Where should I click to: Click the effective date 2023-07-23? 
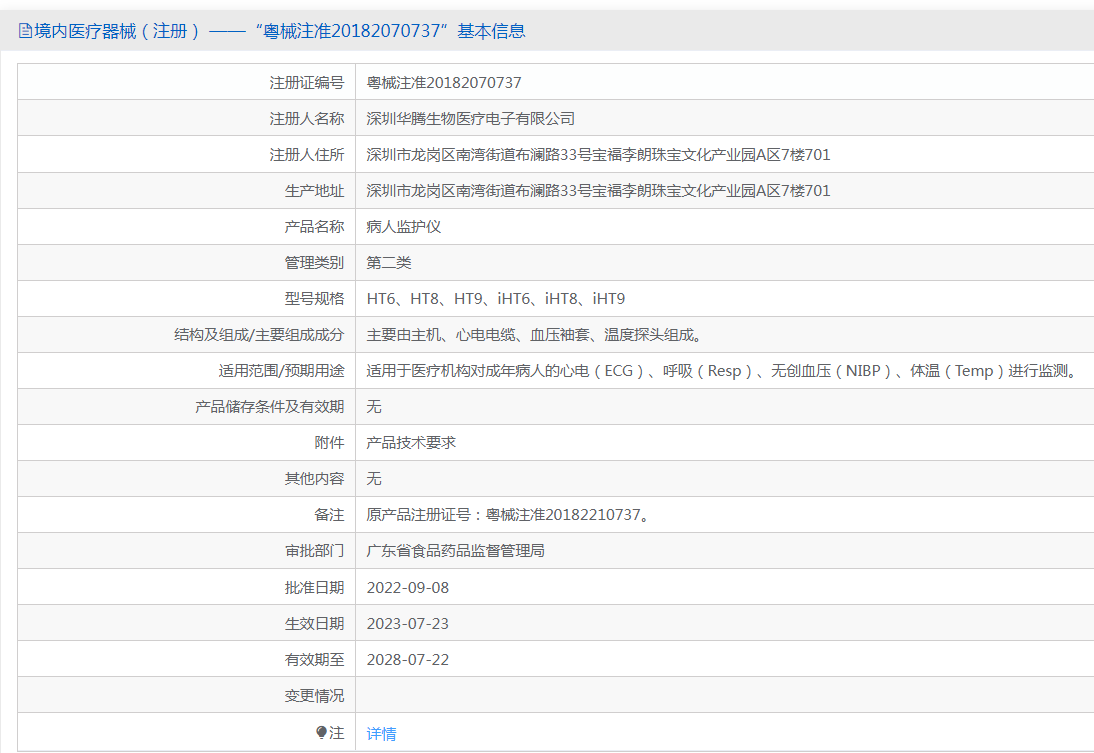point(408,623)
